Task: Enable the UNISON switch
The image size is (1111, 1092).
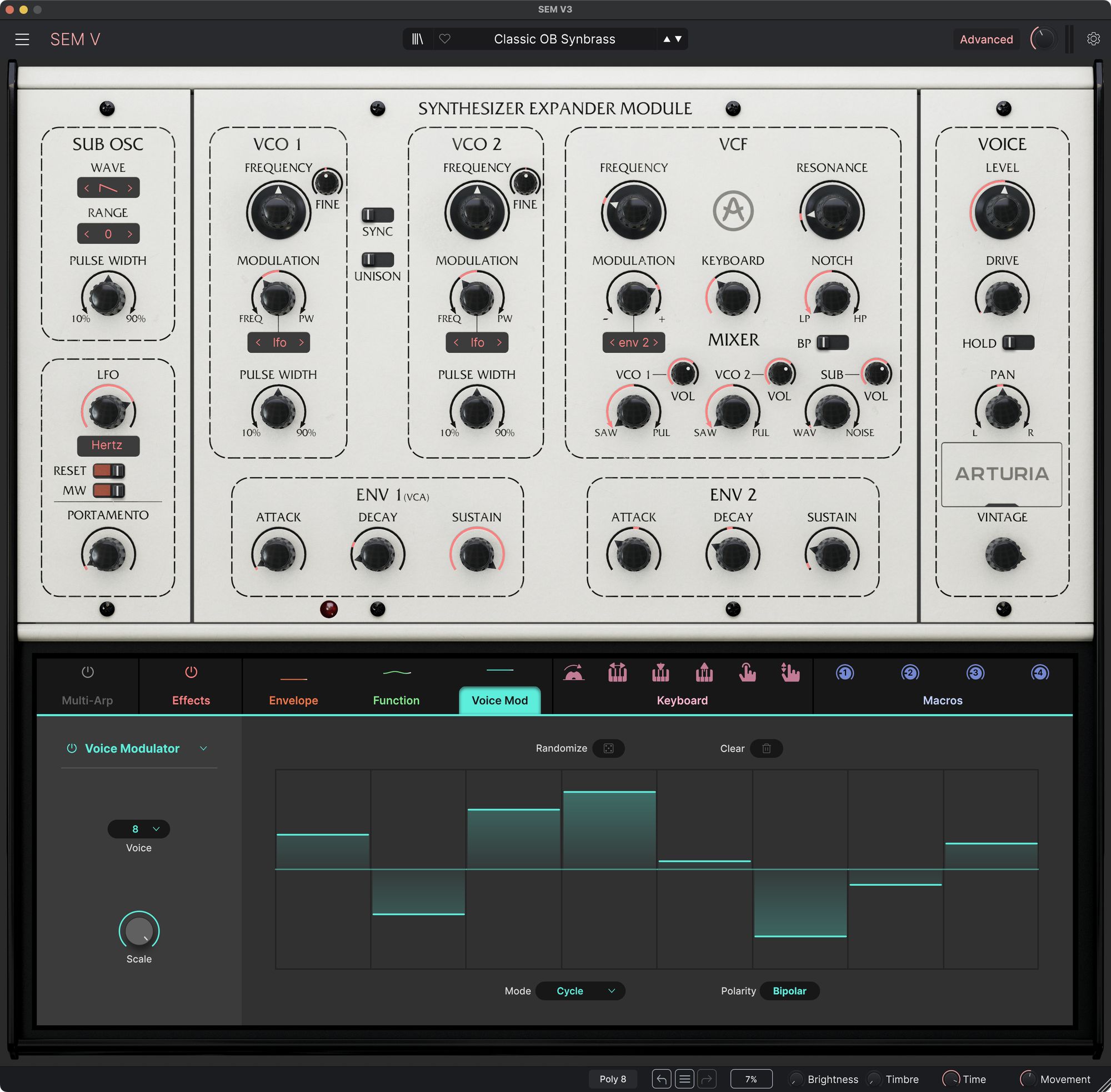Action: 377,260
